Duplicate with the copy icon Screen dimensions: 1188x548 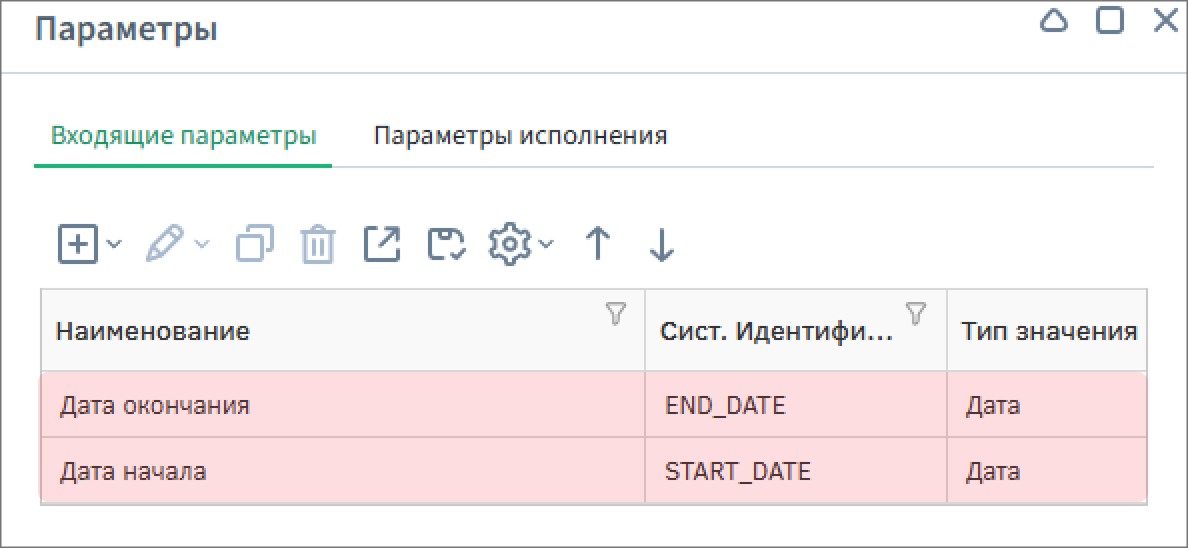255,244
